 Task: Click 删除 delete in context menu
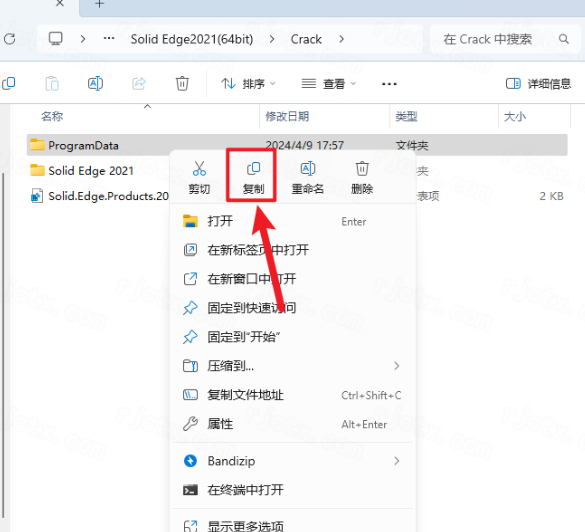coord(362,177)
